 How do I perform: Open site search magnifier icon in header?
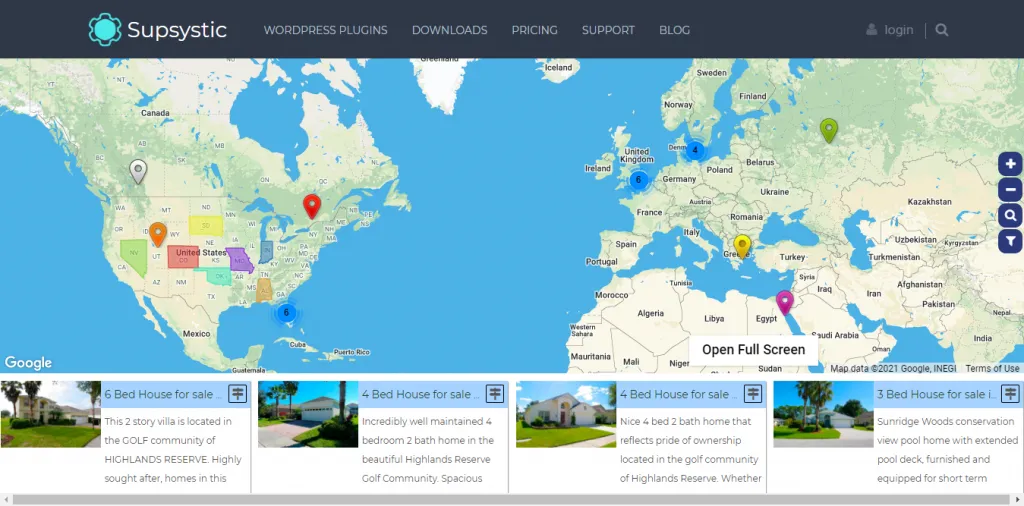point(941,29)
